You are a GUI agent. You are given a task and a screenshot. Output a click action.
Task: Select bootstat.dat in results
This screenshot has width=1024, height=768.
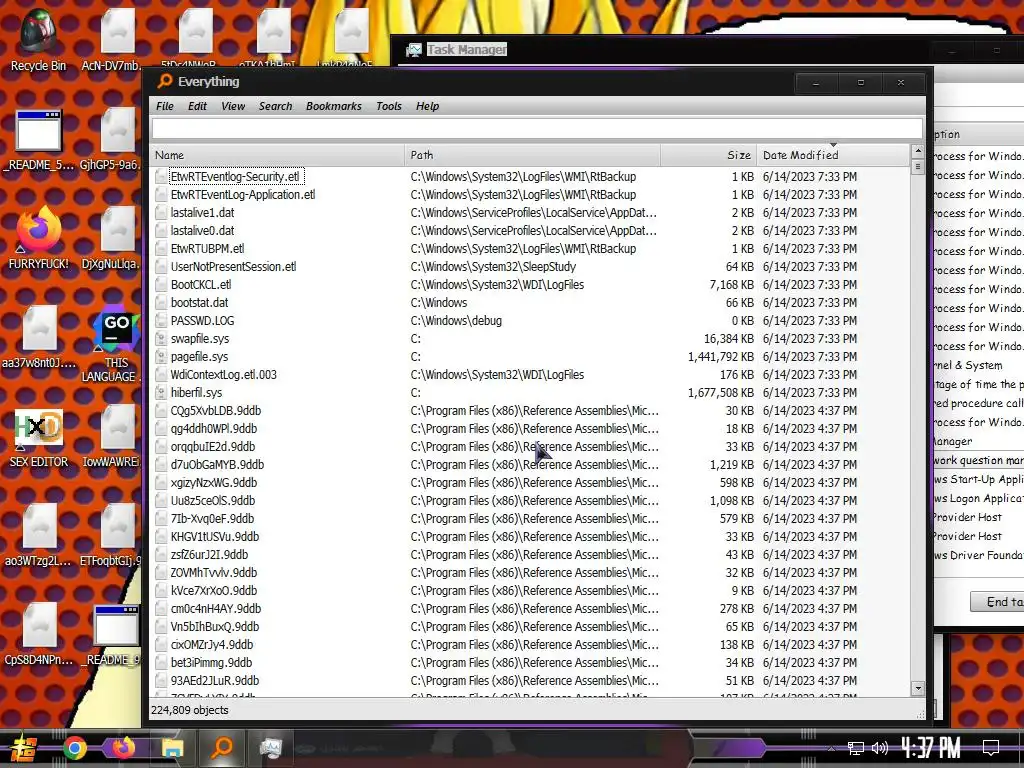[x=530, y=302]
